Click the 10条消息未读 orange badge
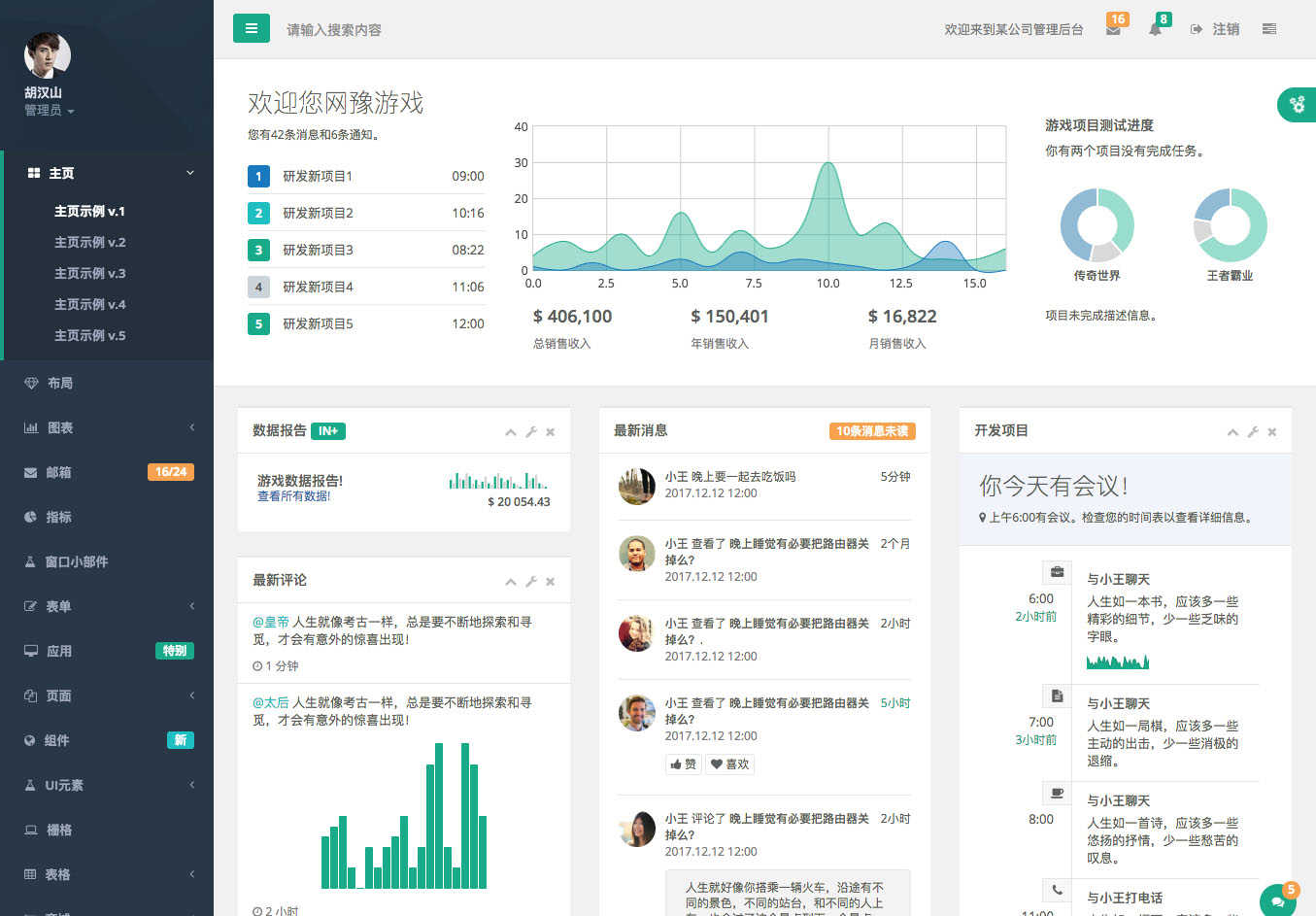This screenshot has width=1316, height=916. coord(872,431)
